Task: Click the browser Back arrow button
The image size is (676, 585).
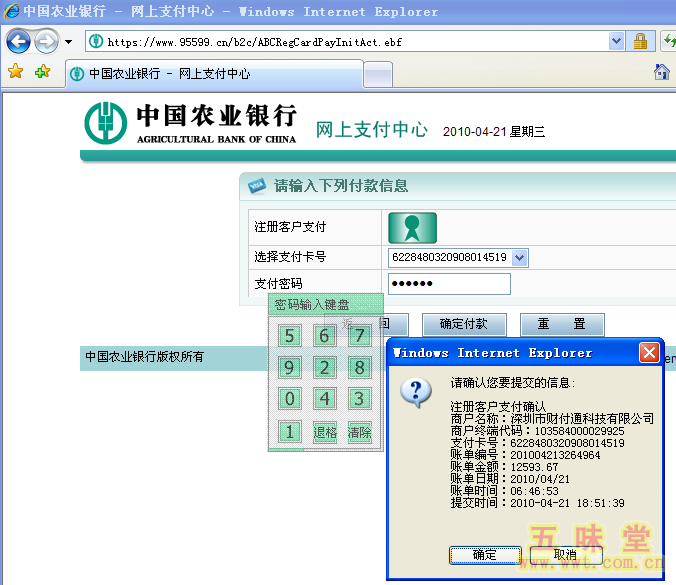Action: (19, 42)
